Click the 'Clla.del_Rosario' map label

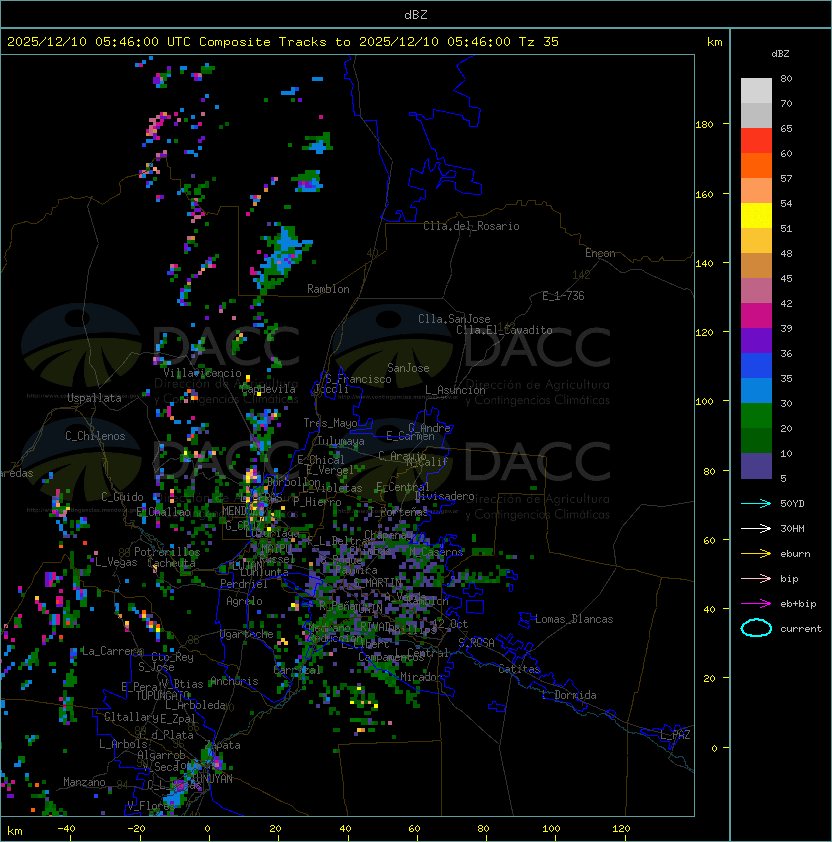point(471,227)
